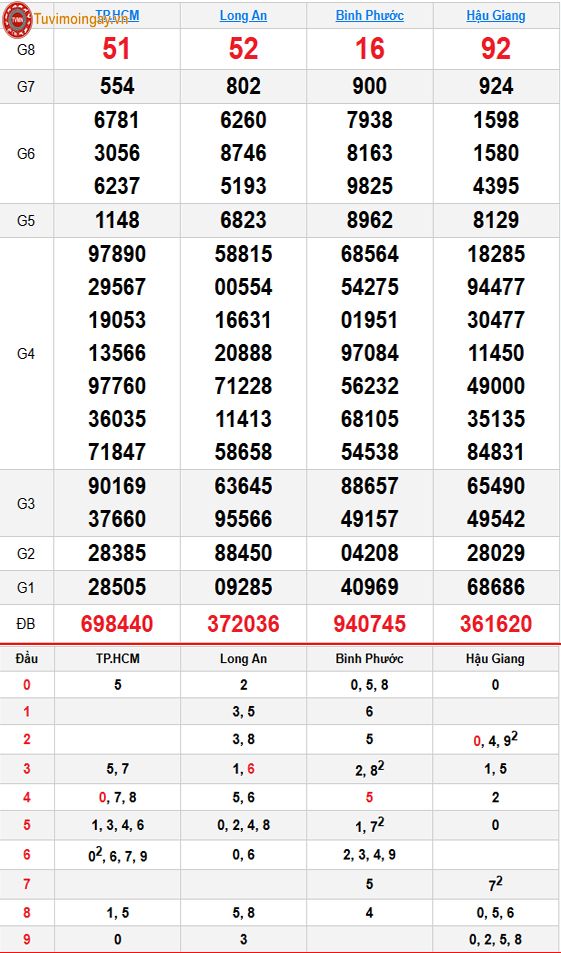The image size is (561, 953).
Task: Select the G7 row label
Action: pyautogui.click(x=26, y=86)
